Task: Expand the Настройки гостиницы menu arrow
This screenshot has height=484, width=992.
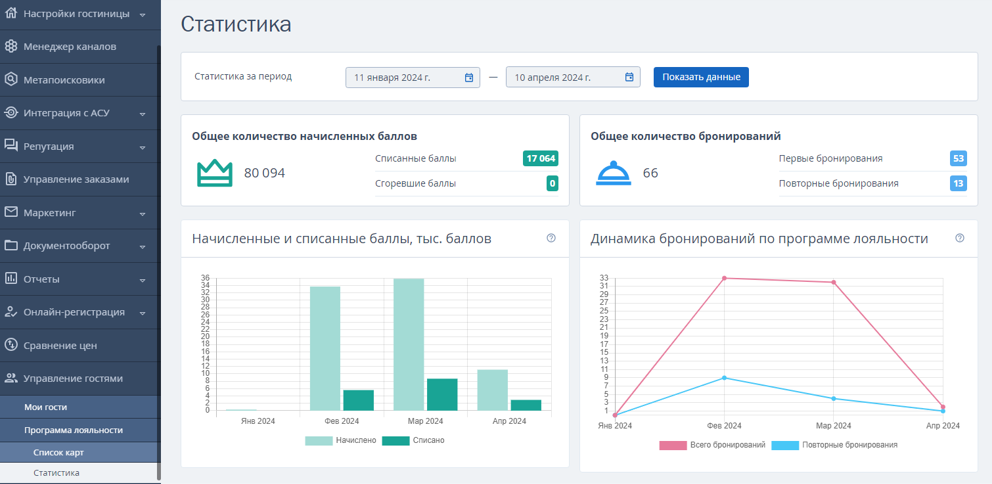Action: [142, 14]
